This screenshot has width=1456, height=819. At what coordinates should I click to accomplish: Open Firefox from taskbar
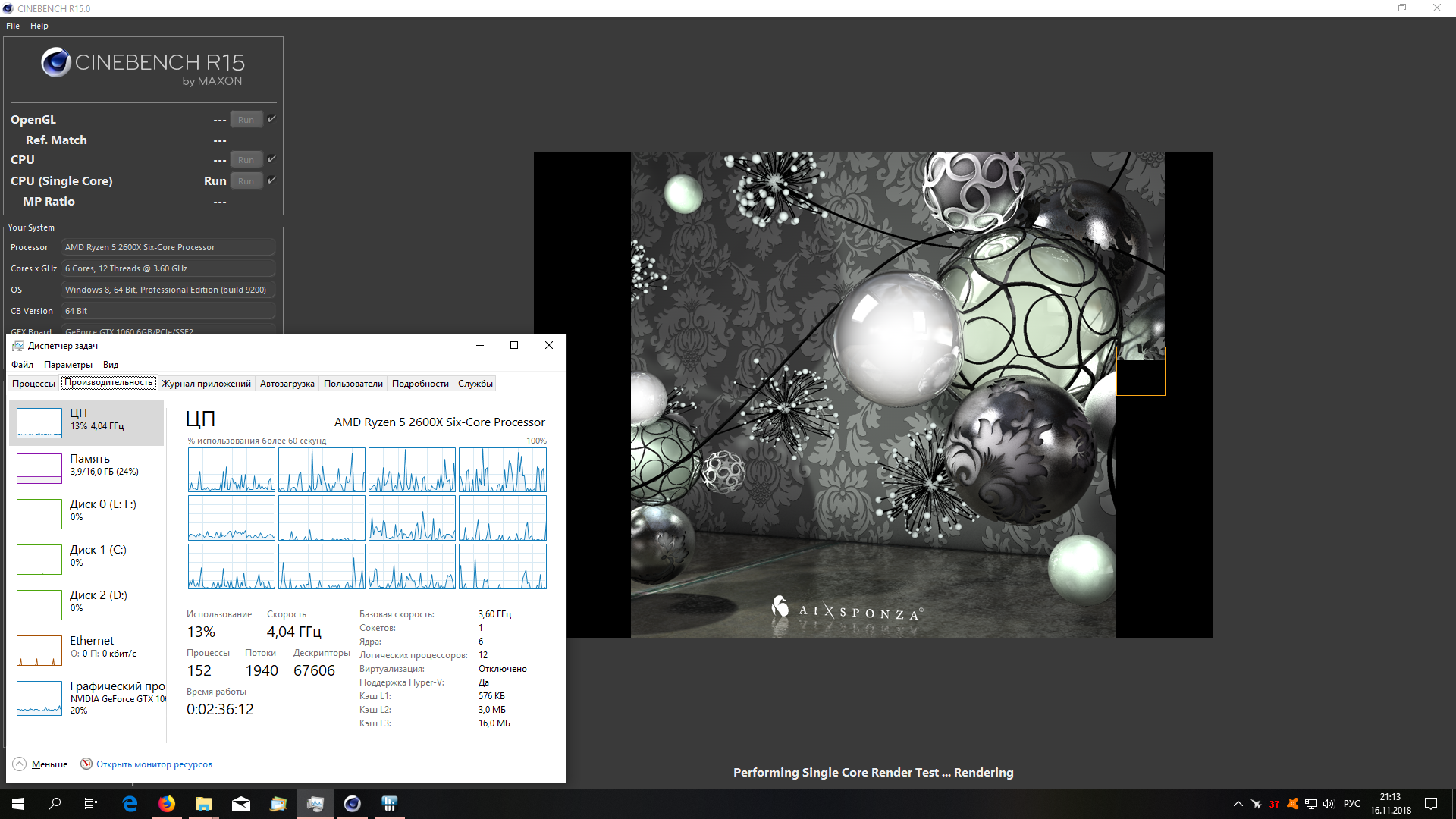(x=167, y=804)
